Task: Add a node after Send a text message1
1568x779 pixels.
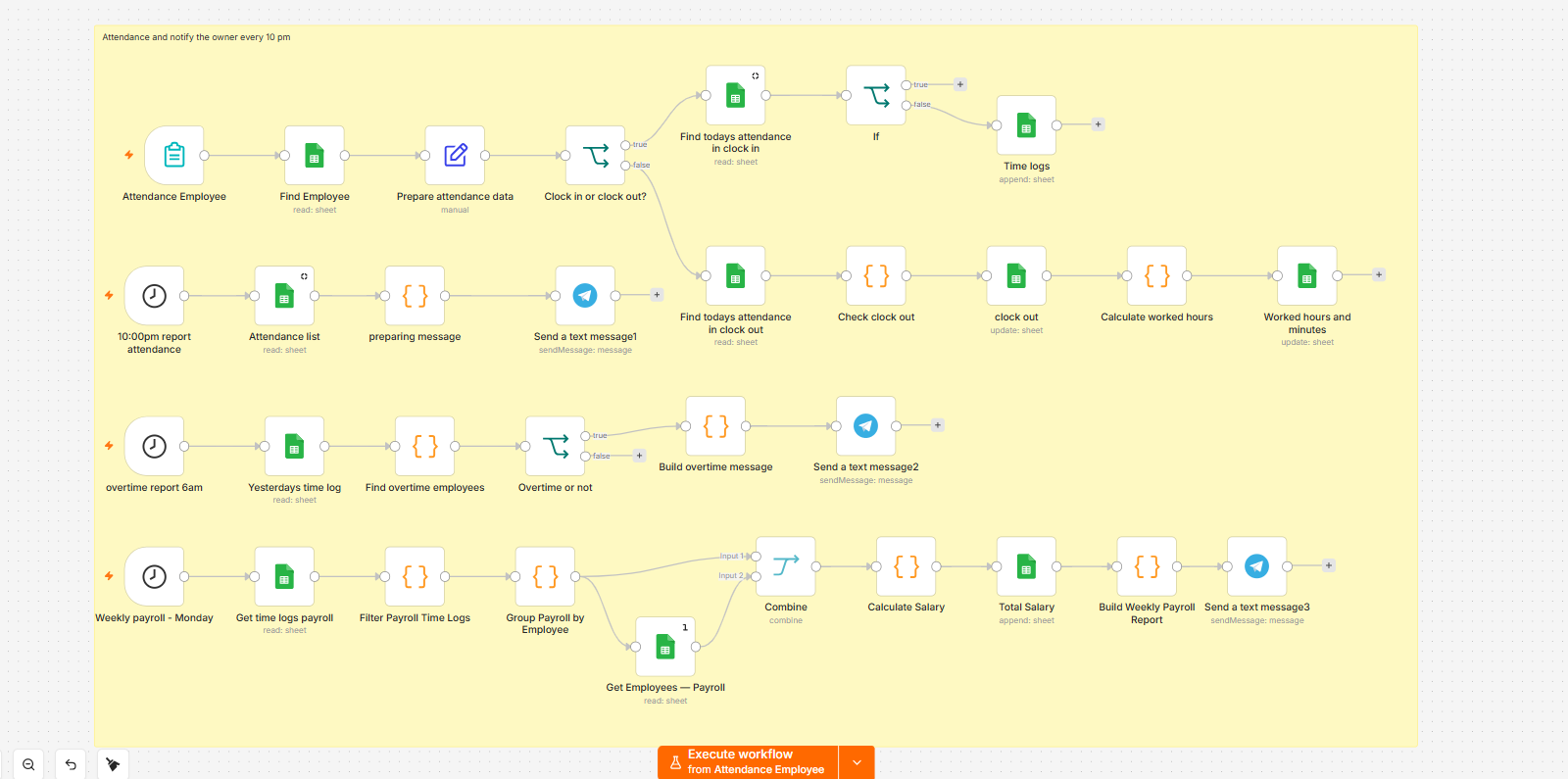Action: 657,295
